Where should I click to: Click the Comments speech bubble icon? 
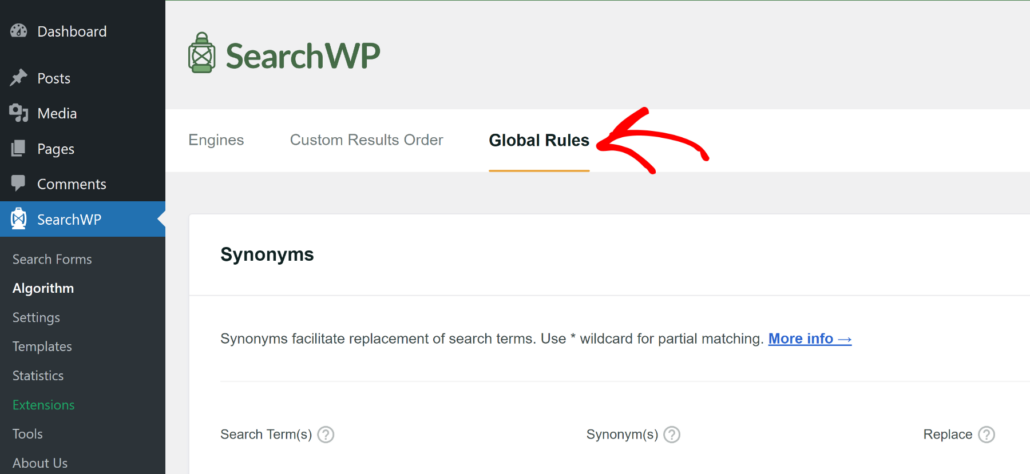(18, 183)
